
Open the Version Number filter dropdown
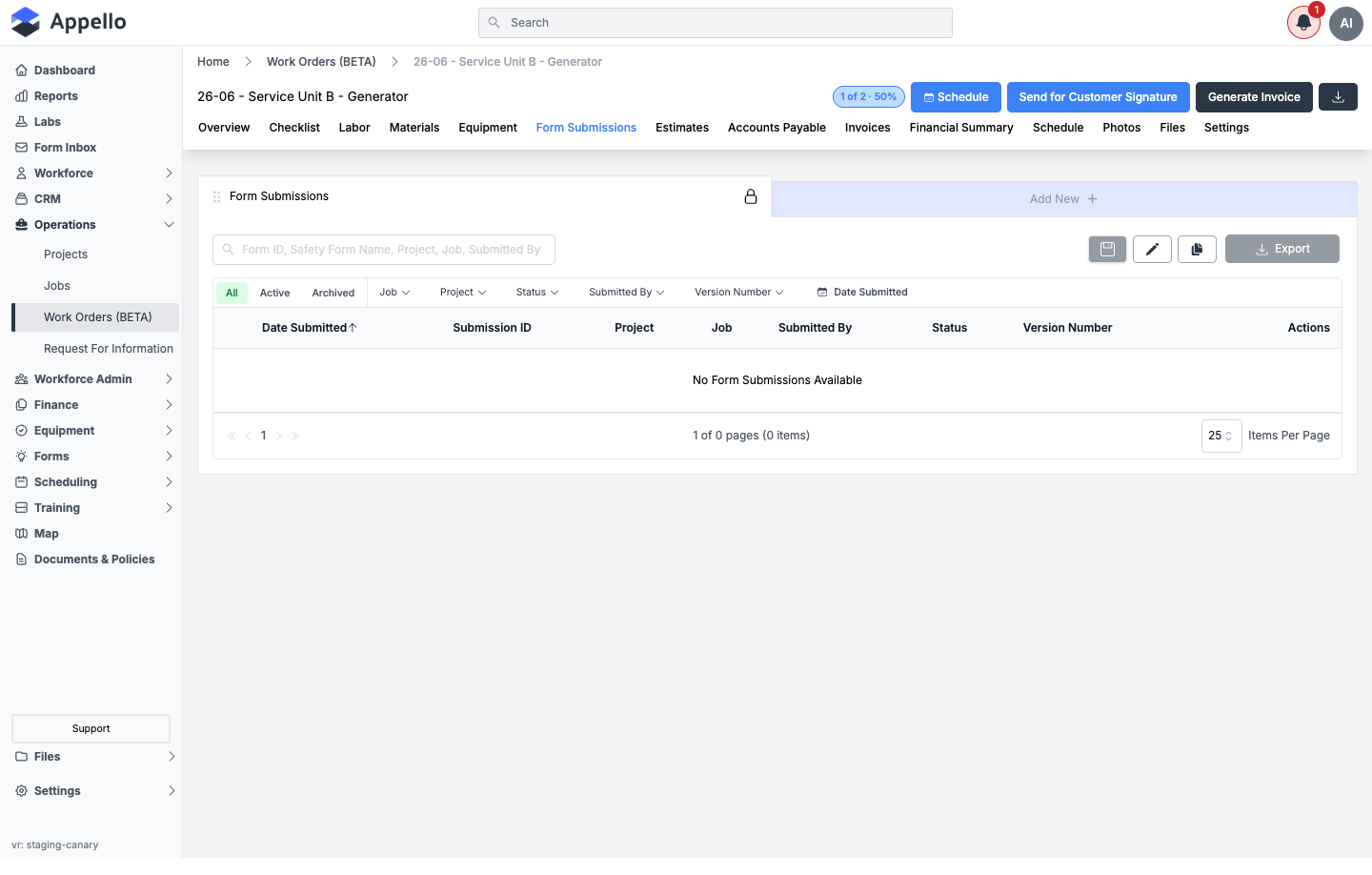coord(738,293)
